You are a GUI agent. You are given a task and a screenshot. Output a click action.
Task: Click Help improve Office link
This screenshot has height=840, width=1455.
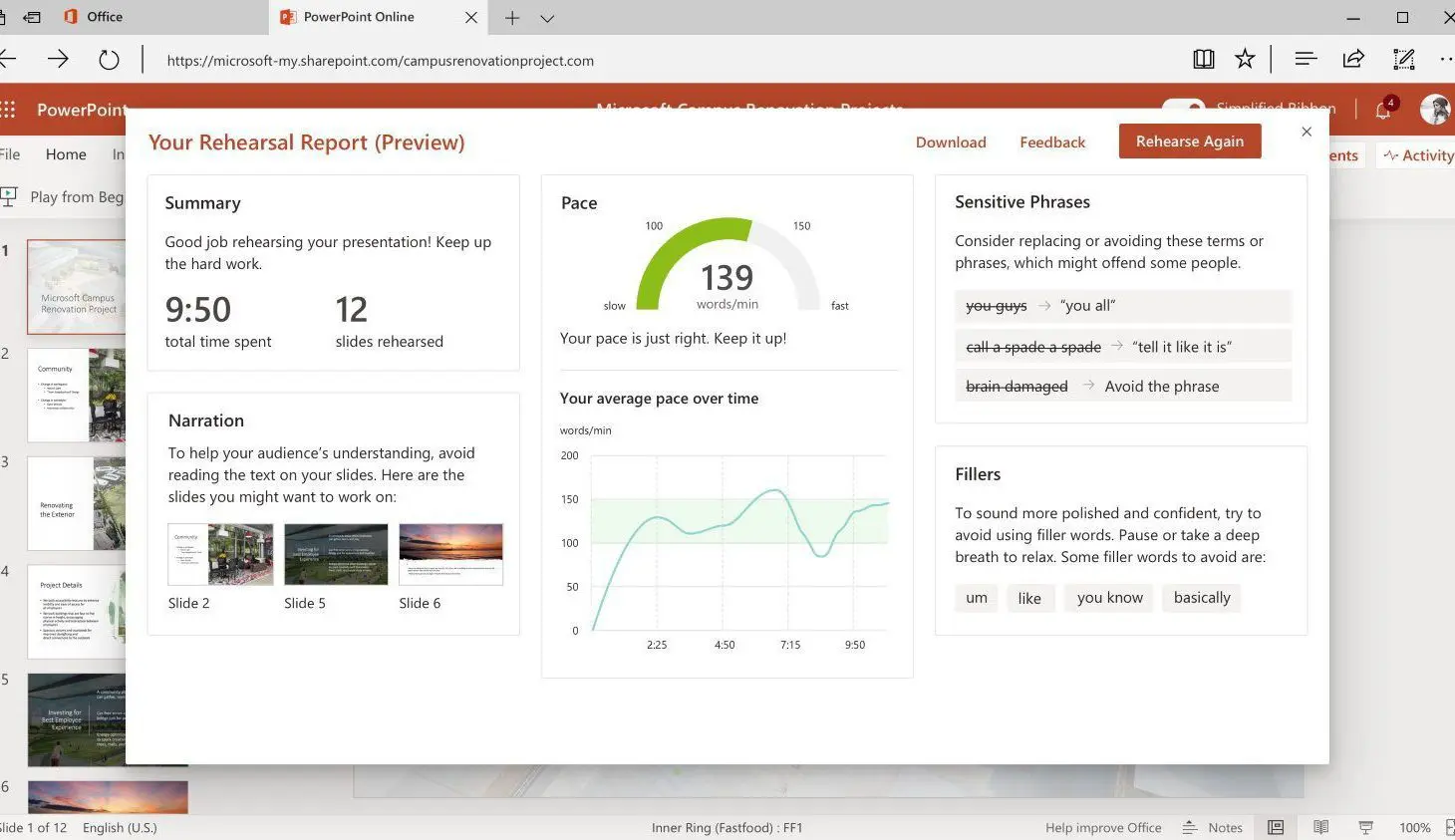click(x=1103, y=827)
